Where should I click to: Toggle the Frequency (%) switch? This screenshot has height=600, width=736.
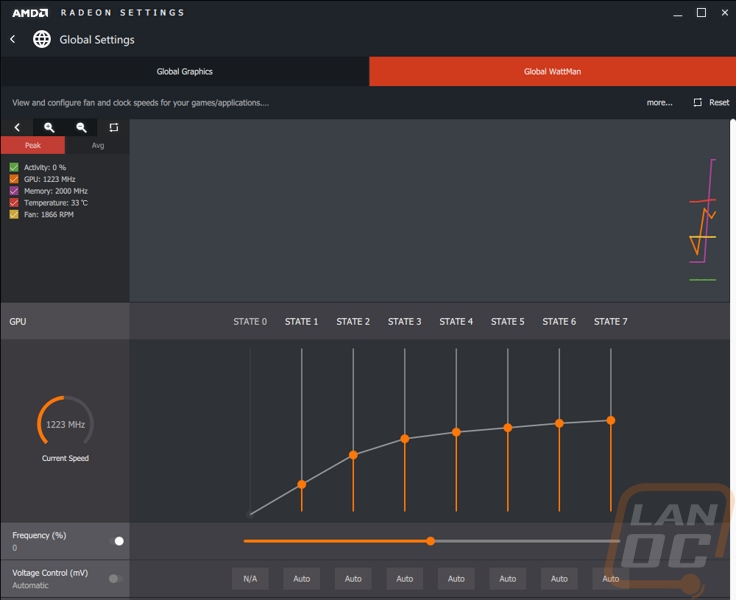pos(117,541)
